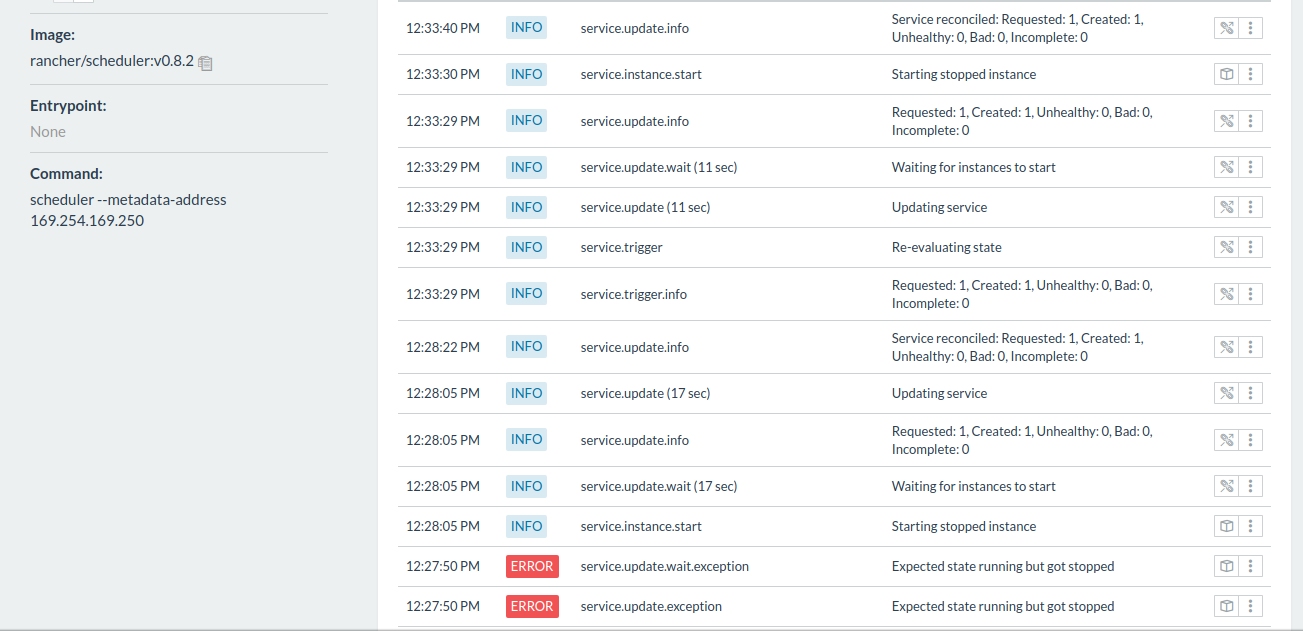This screenshot has width=1303, height=631.
Task: Open actions menu for 12:33:40 PM row
Action: click(1250, 28)
